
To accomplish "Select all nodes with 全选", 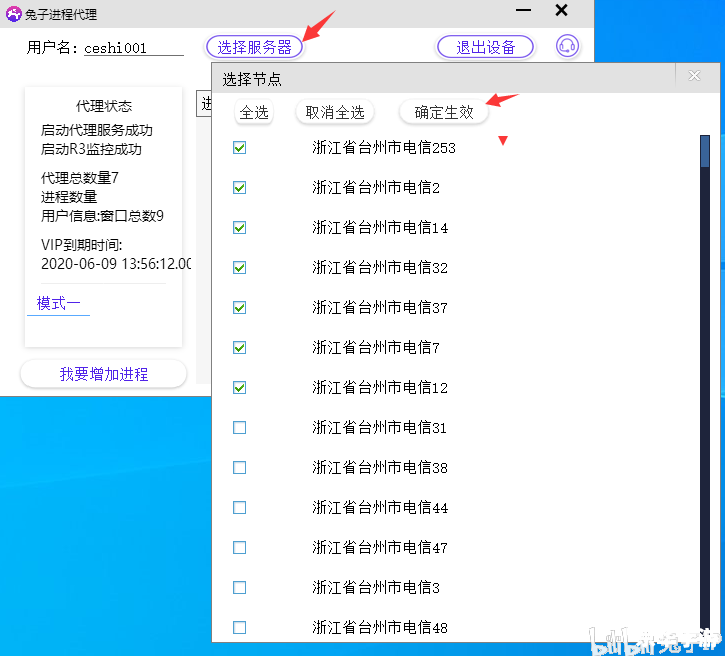I will point(254,112).
